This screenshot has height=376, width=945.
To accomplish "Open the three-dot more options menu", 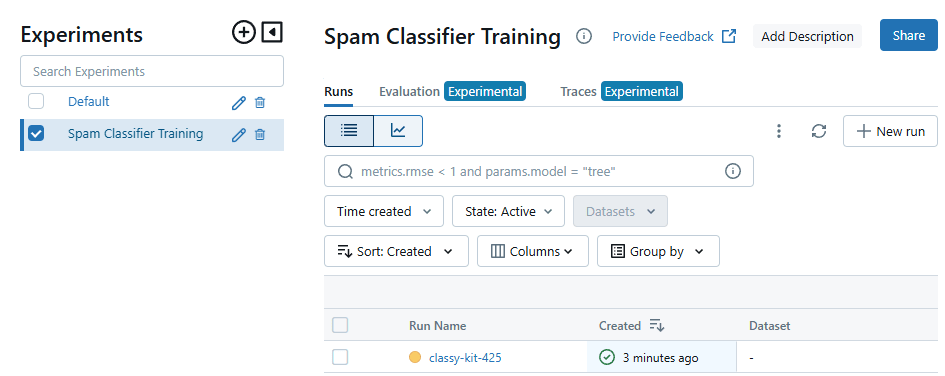I will tap(779, 131).
